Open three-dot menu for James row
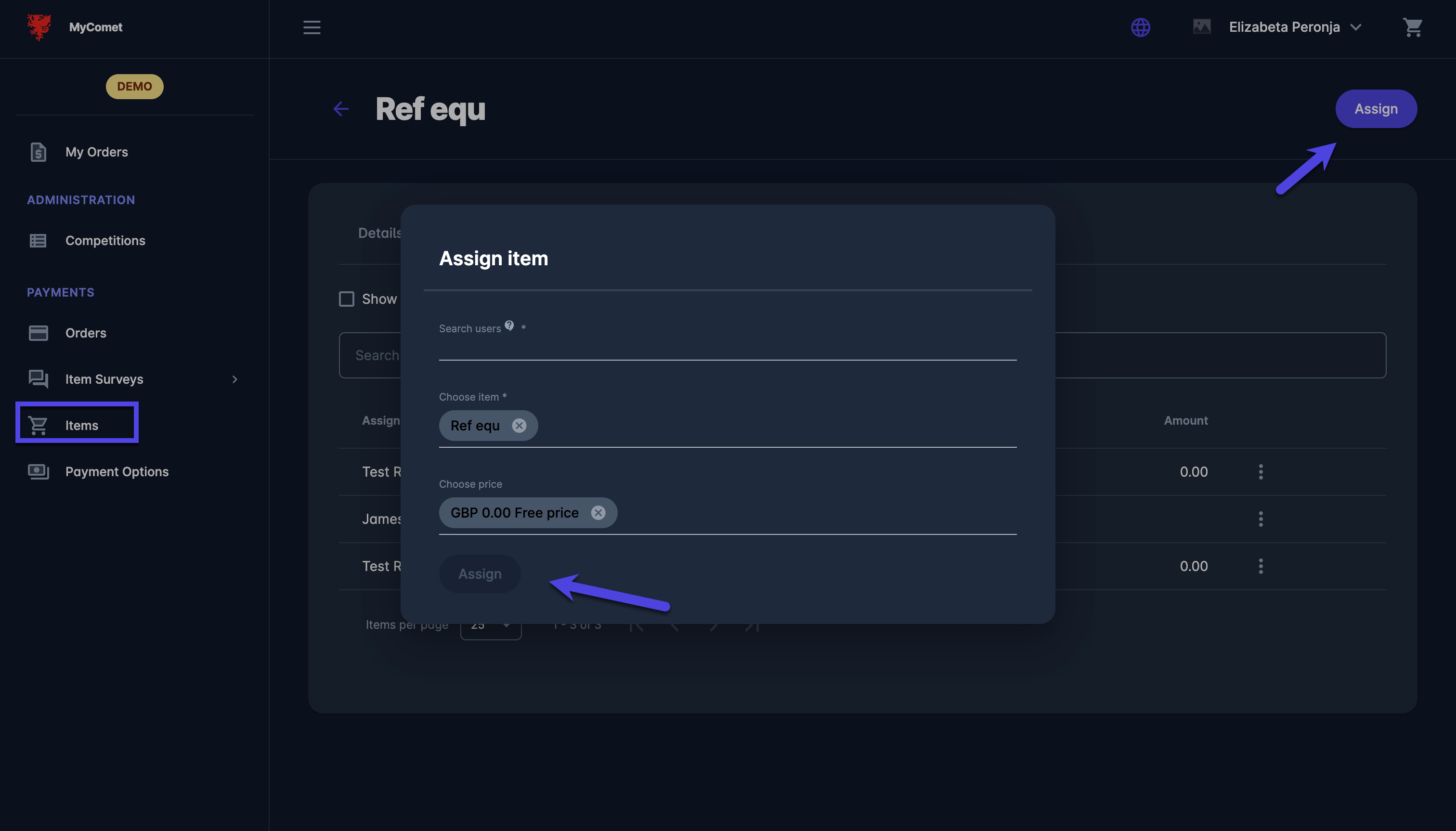Image resolution: width=1456 pixels, height=831 pixels. click(1261, 519)
